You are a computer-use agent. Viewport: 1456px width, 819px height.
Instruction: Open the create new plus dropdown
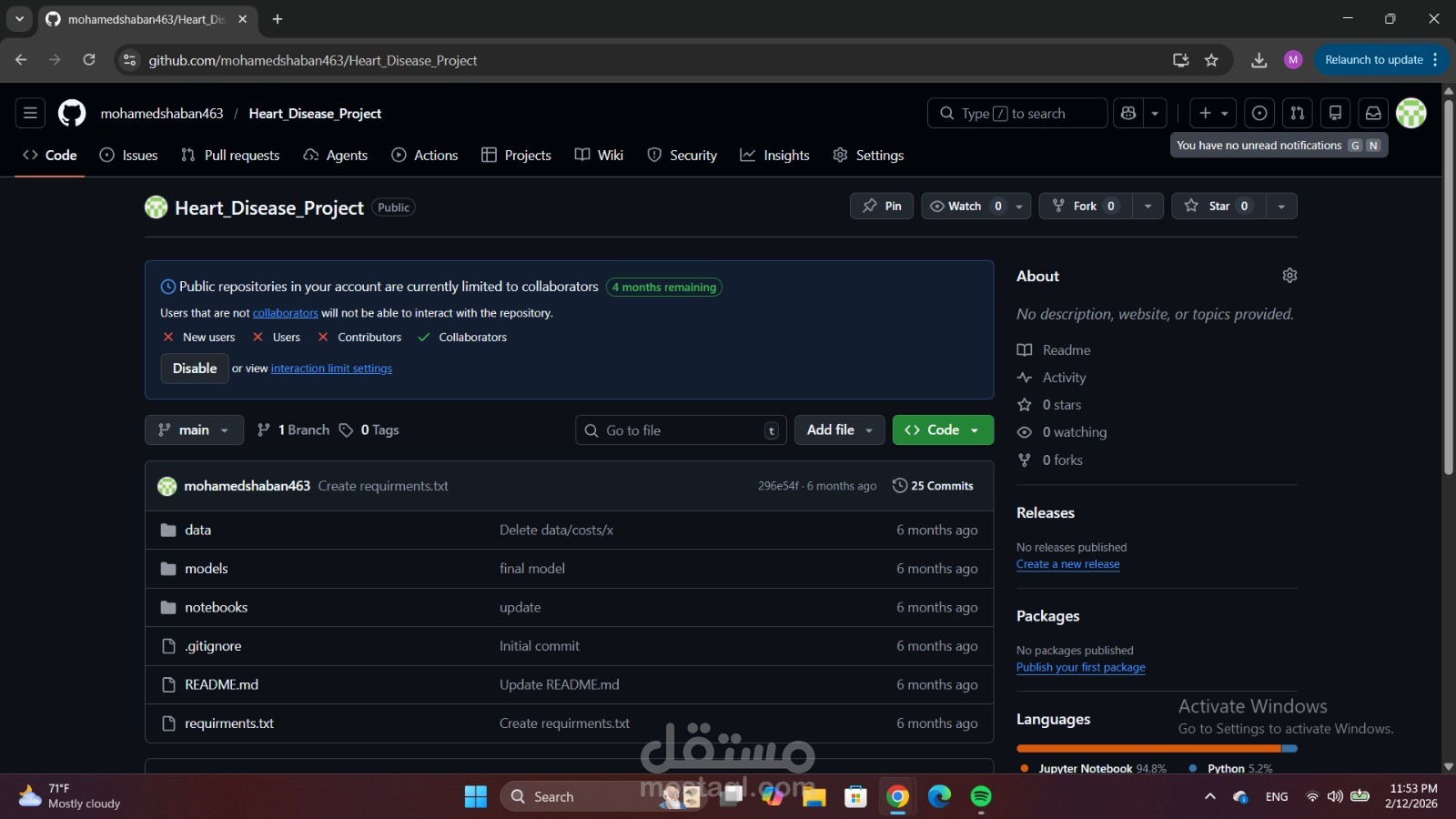pos(1214,113)
